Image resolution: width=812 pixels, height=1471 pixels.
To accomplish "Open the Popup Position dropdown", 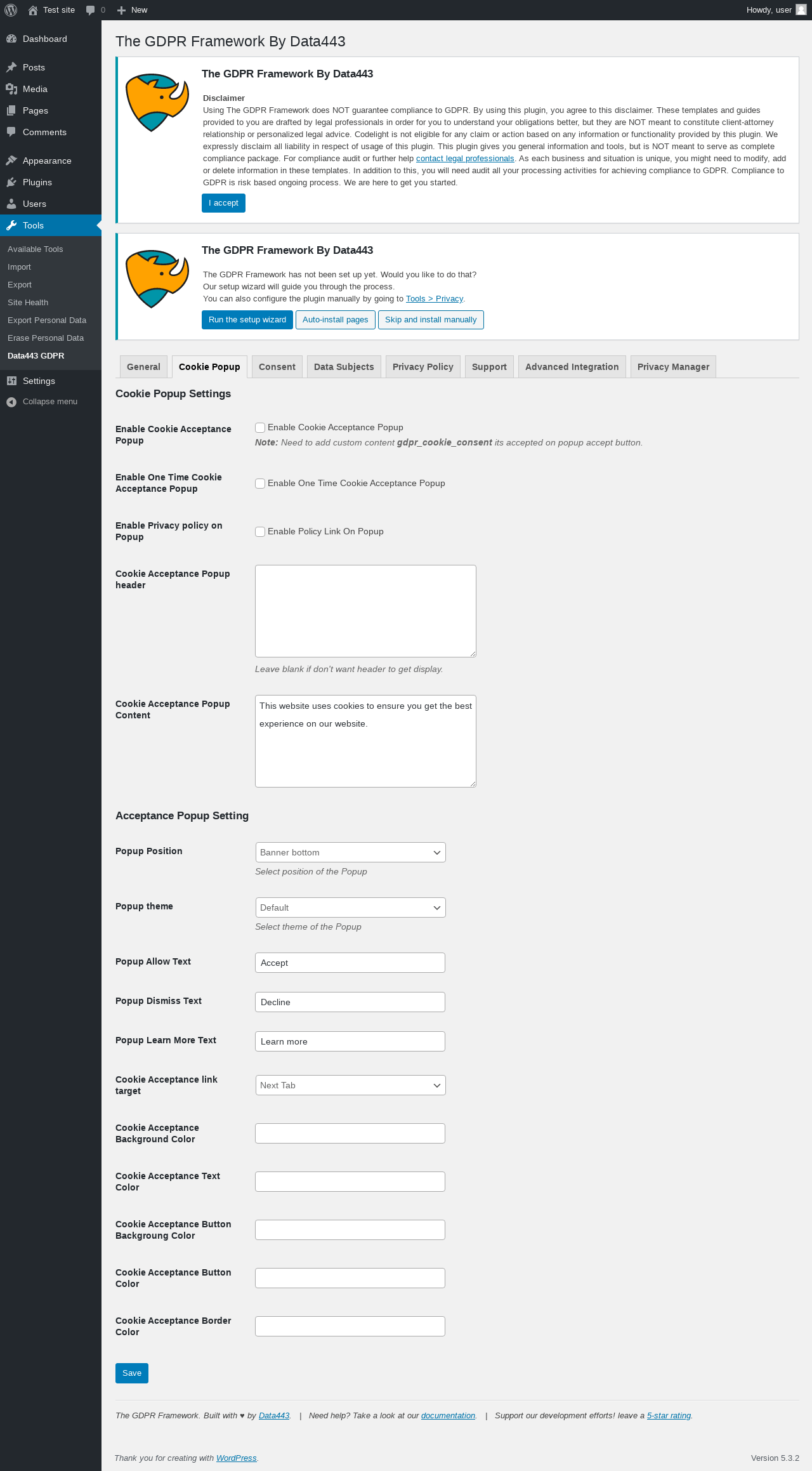I will point(350,852).
